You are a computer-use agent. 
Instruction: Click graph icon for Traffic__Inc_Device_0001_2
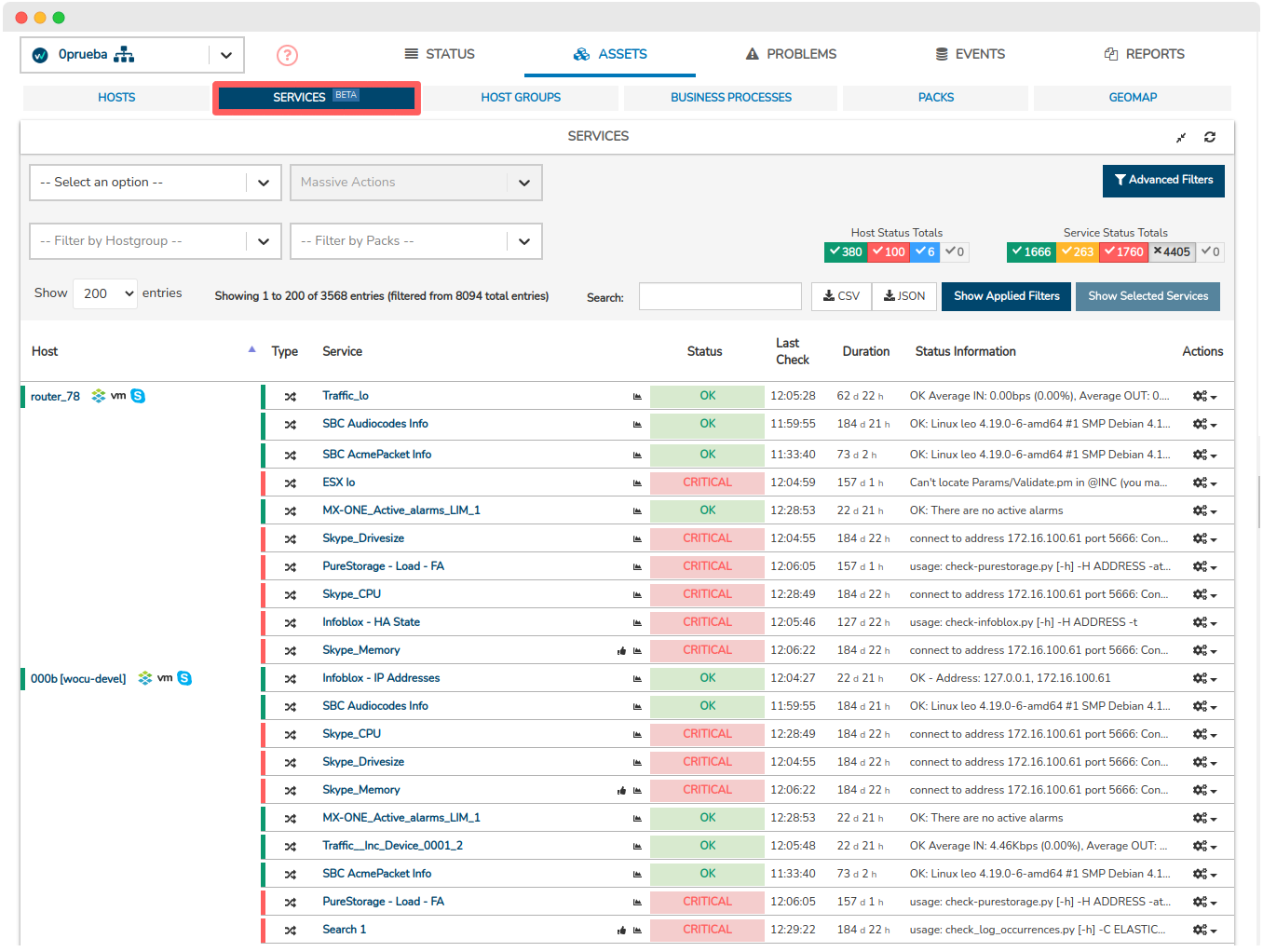[637, 847]
